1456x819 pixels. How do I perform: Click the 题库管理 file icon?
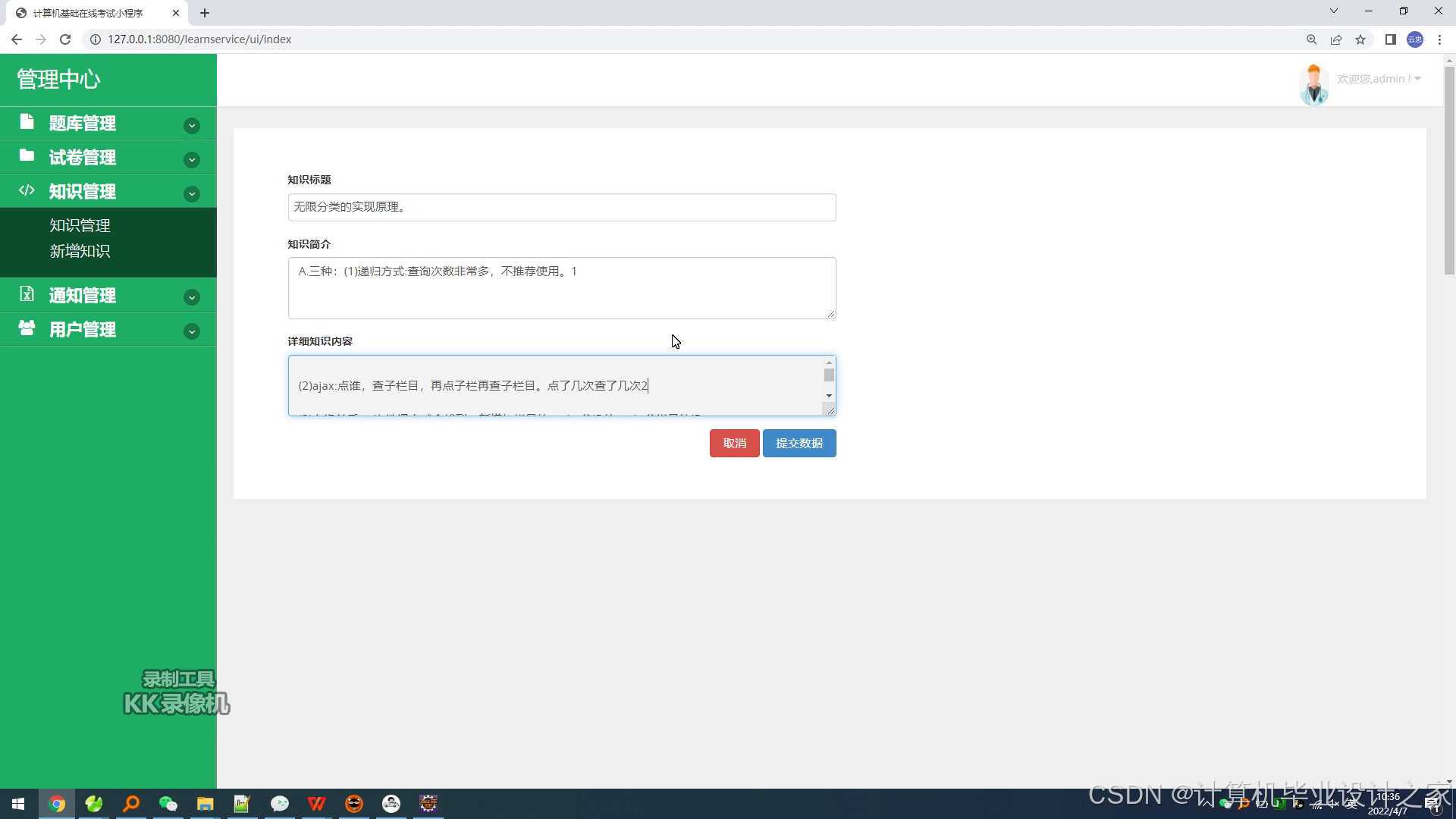point(27,122)
